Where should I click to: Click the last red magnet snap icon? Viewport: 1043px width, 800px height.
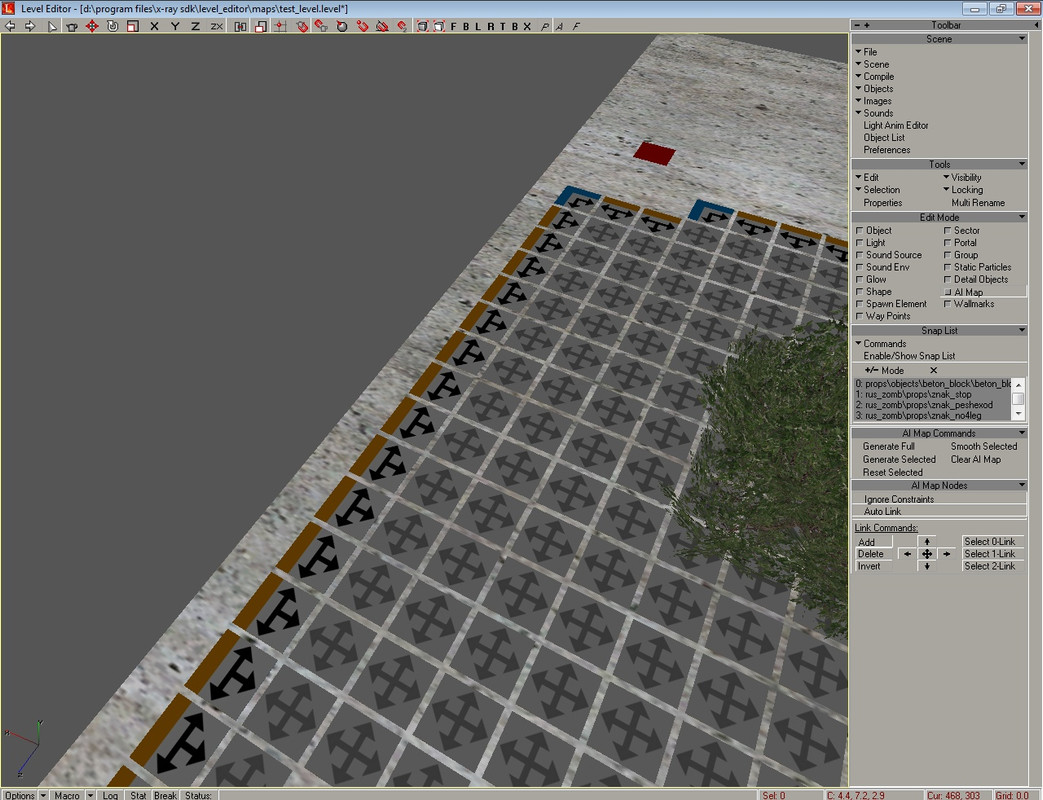[x=402, y=26]
